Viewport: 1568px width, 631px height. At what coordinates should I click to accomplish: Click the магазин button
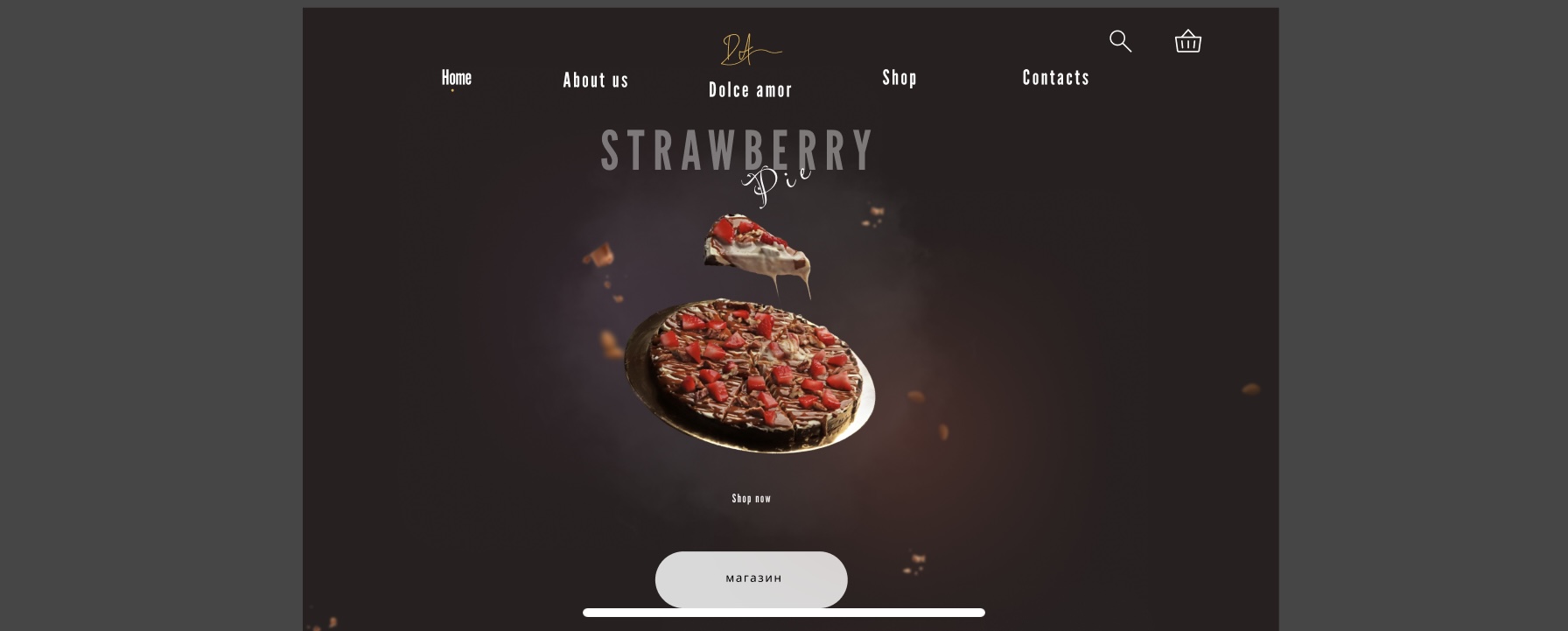tap(752, 578)
